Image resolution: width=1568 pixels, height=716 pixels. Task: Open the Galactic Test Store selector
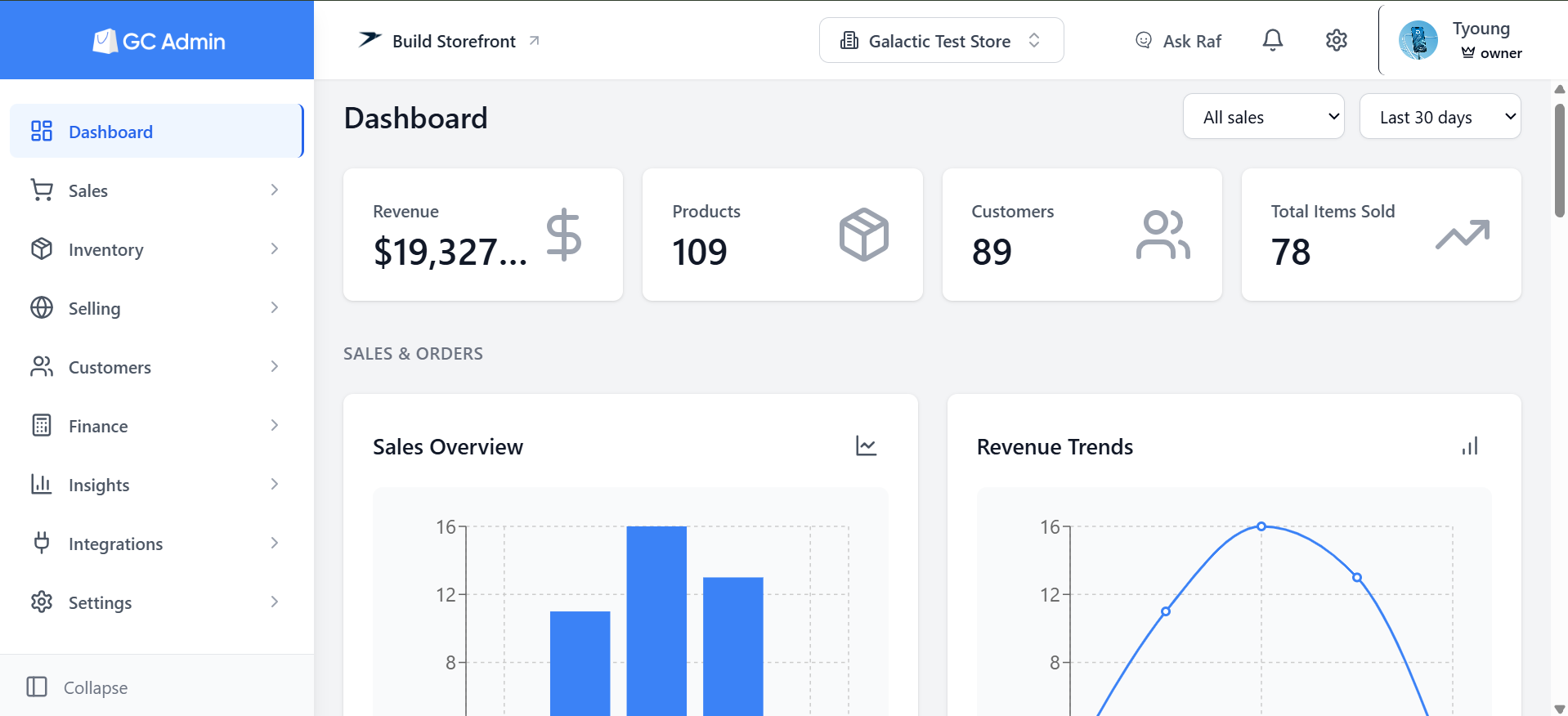[x=942, y=40]
